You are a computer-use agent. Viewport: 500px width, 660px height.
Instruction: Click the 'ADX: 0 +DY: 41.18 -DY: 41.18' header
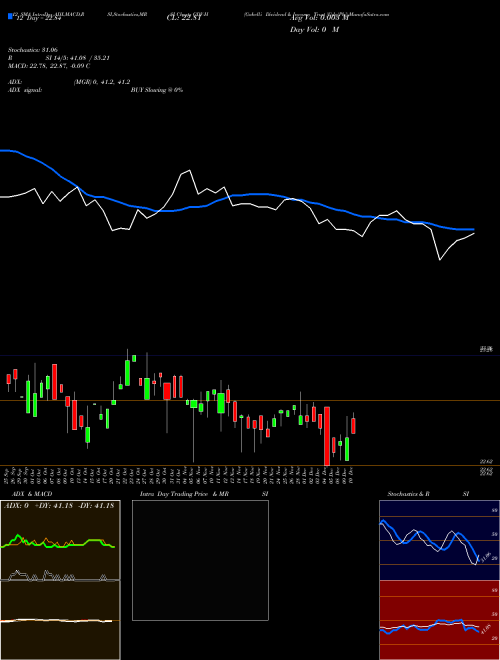59,506
